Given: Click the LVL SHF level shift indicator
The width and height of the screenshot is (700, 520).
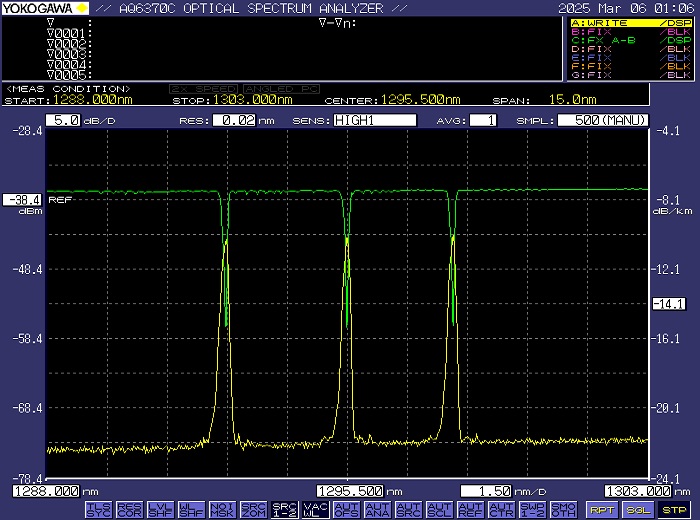Looking at the screenshot, I should tap(161, 509).
